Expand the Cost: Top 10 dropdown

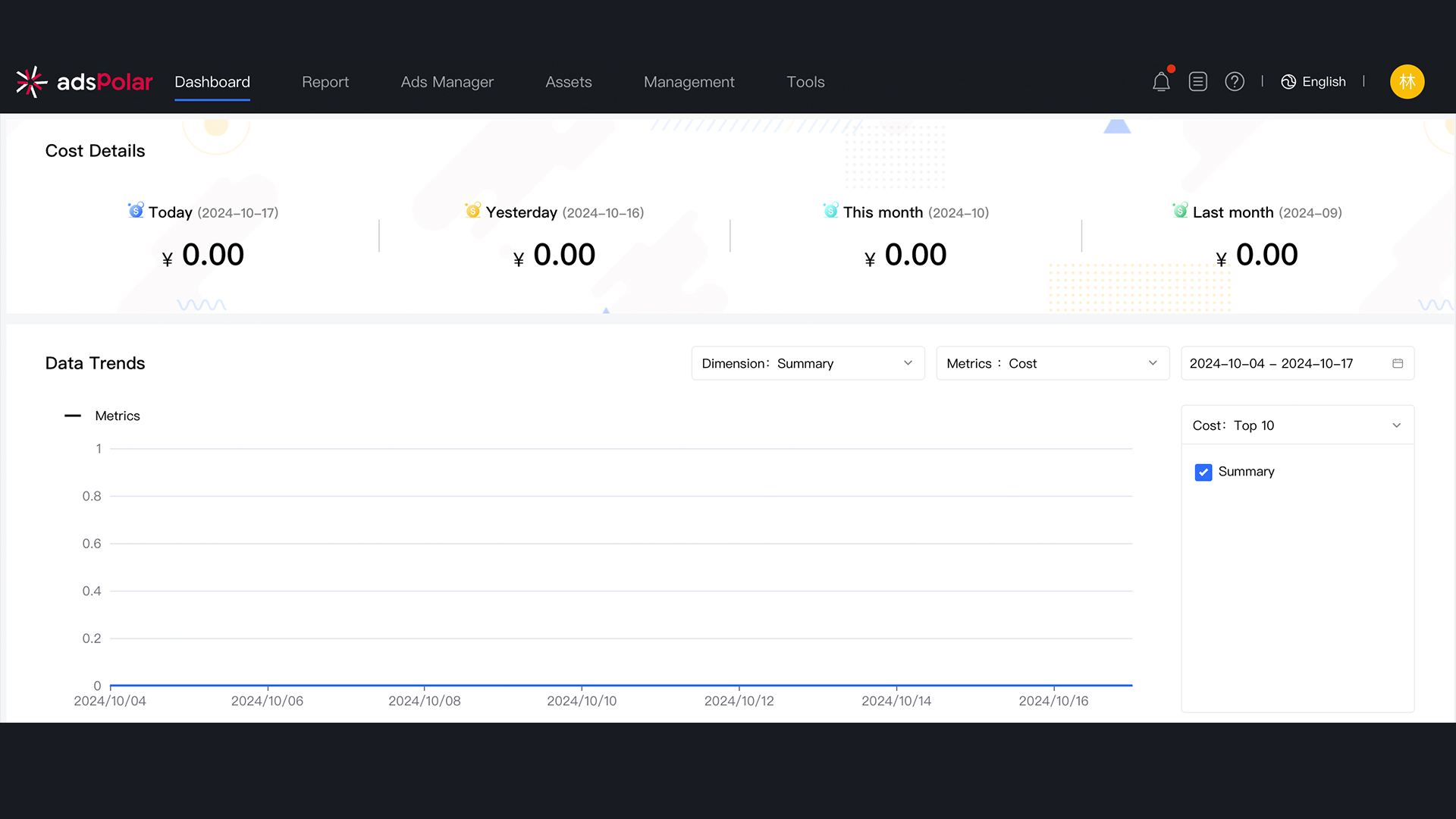(x=1297, y=425)
